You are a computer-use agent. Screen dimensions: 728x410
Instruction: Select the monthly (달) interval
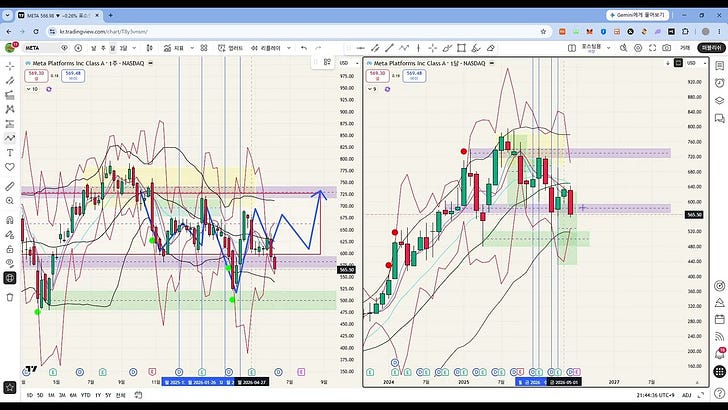tap(112, 48)
